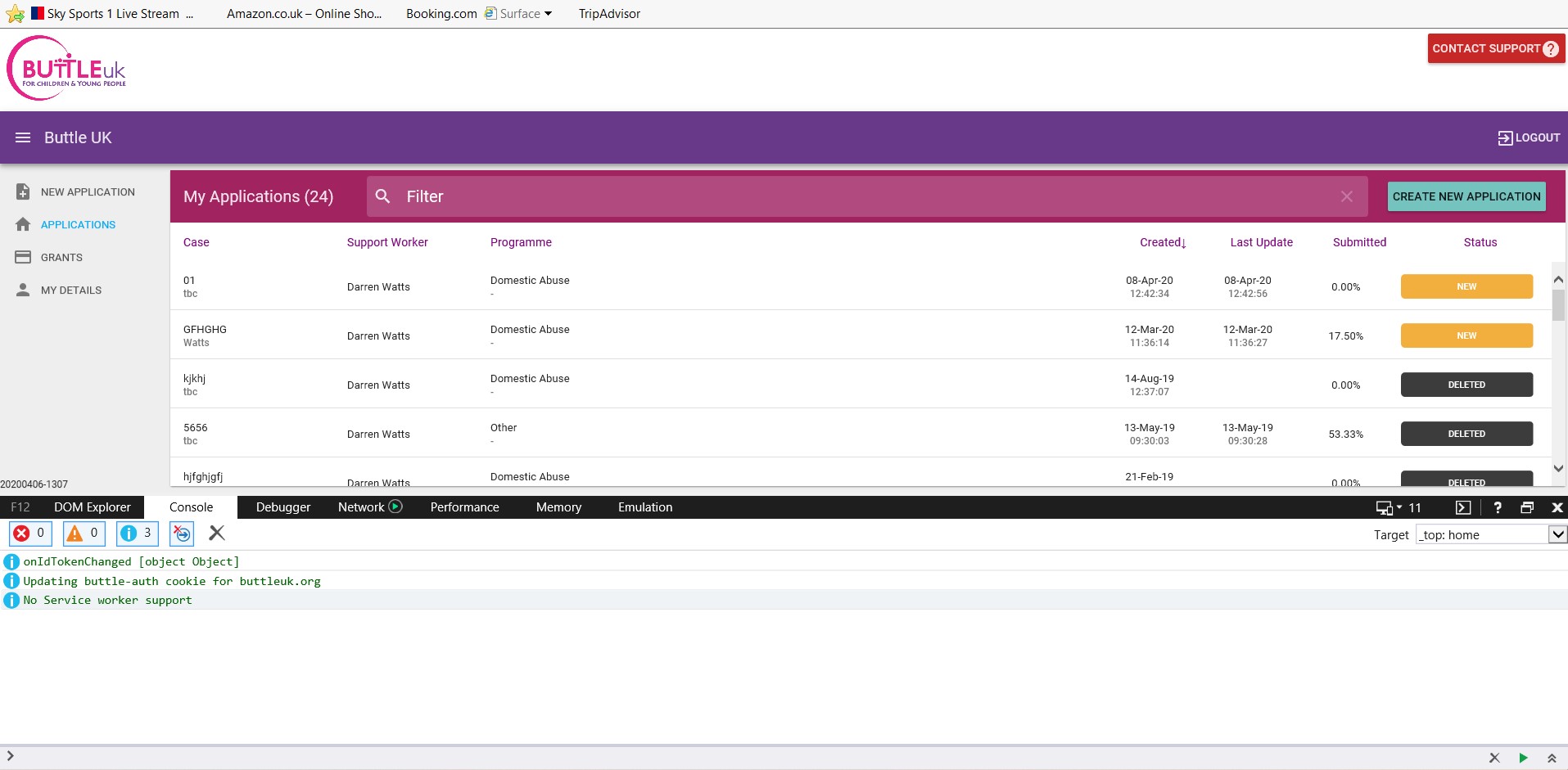Viewport: 1568px width, 770px height.
Task: Toggle clear-on-navigate console icon
Action: click(182, 534)
